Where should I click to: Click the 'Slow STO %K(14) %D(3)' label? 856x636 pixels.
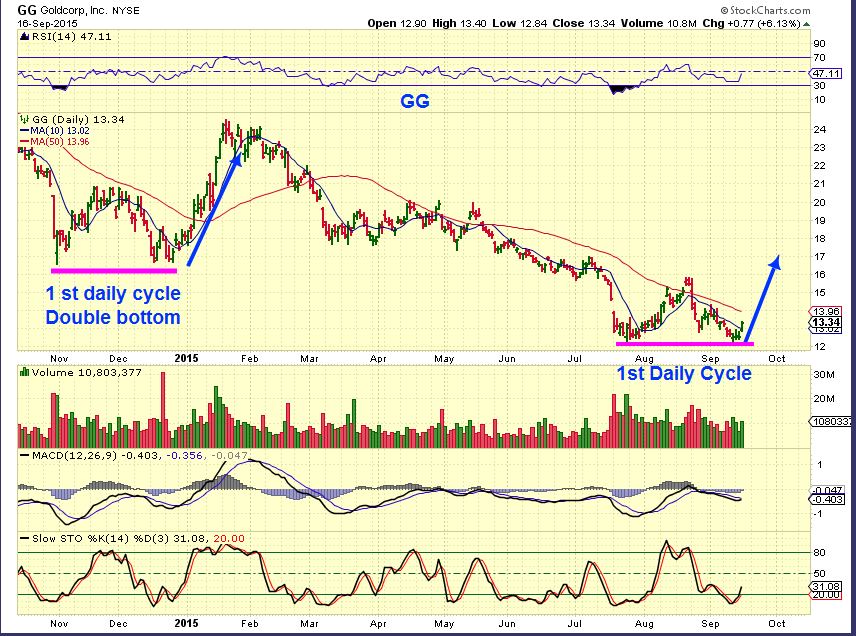pyautogui.click(x=101, y=538)
